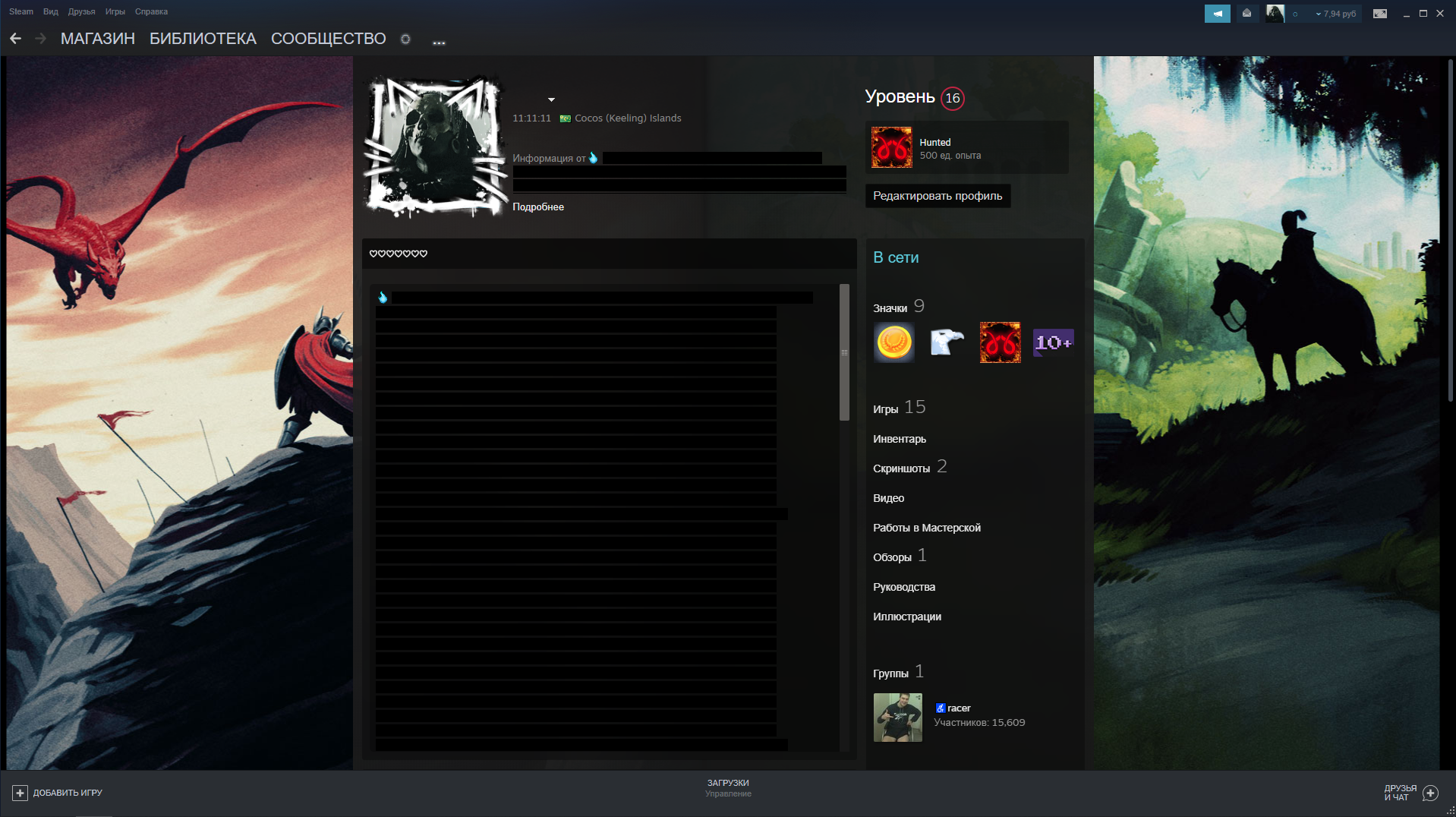This screenshot has width=1456, height=817.
Task: Open the racer group name link
Action: coord(959,708)
